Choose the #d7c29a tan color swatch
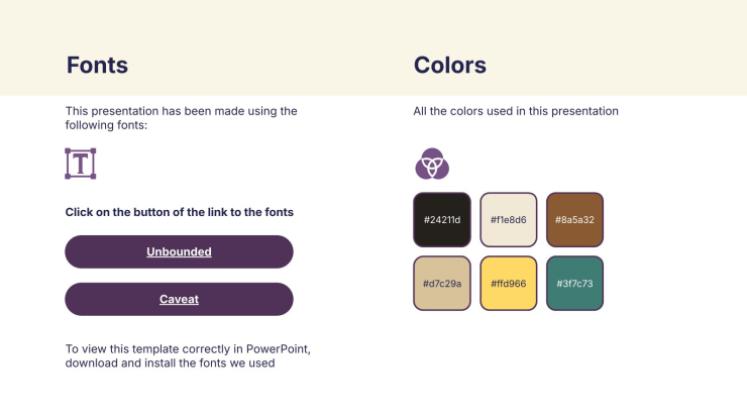The width and height of the screenshot is (747, 420). (442, 283)
